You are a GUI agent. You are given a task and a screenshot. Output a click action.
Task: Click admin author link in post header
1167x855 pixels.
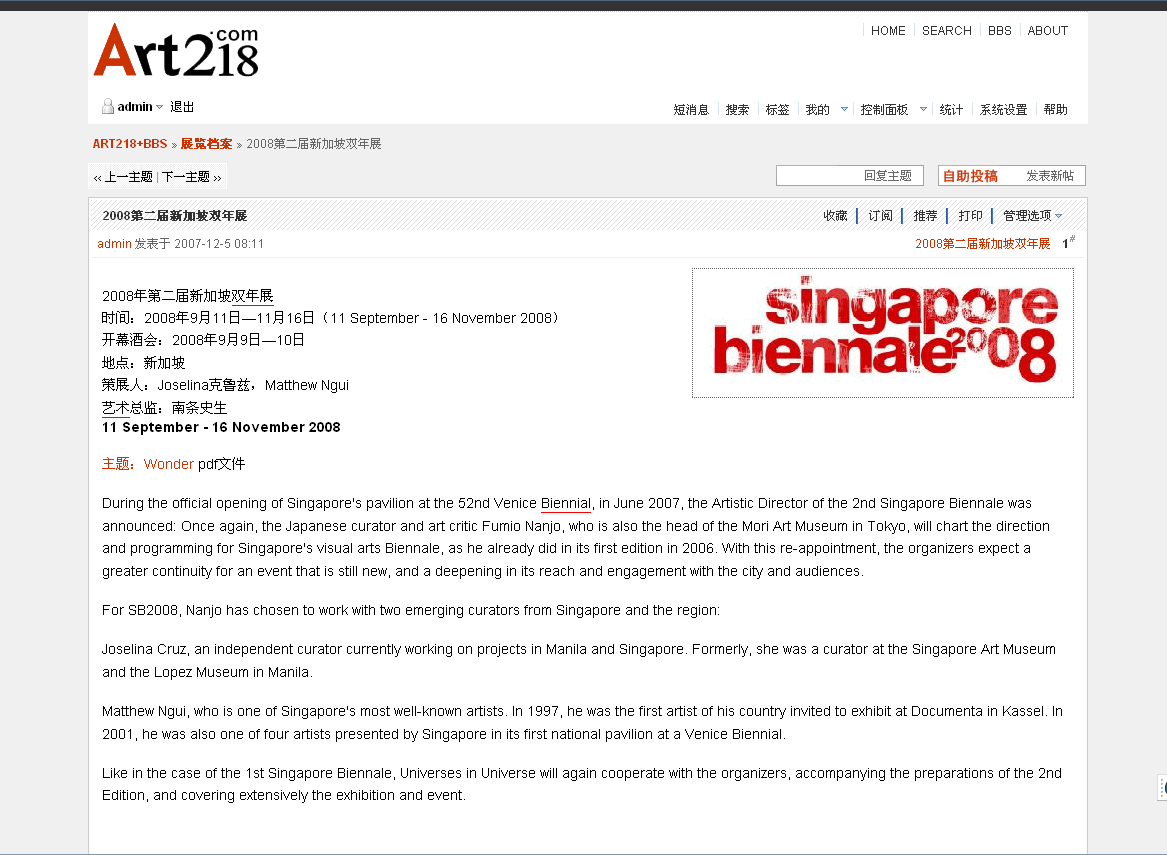point(114,243)
